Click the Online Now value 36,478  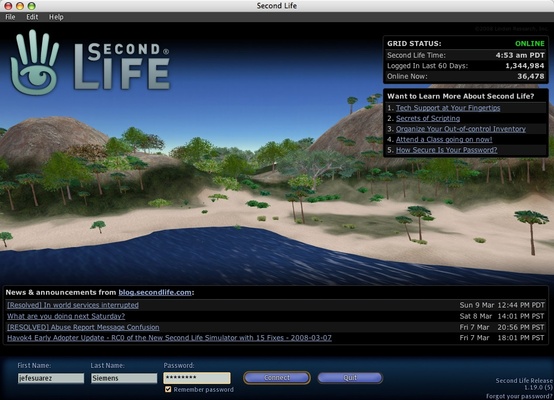click(x=531, y=76)
